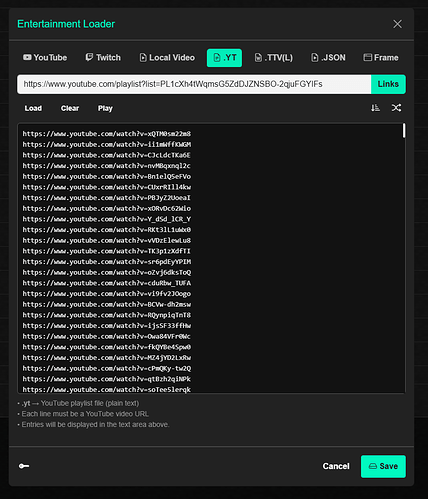Shuffle the playlist entries with the shuffle icon
Image resolution: width=428 pixels, height=499 pixels.
396,108
